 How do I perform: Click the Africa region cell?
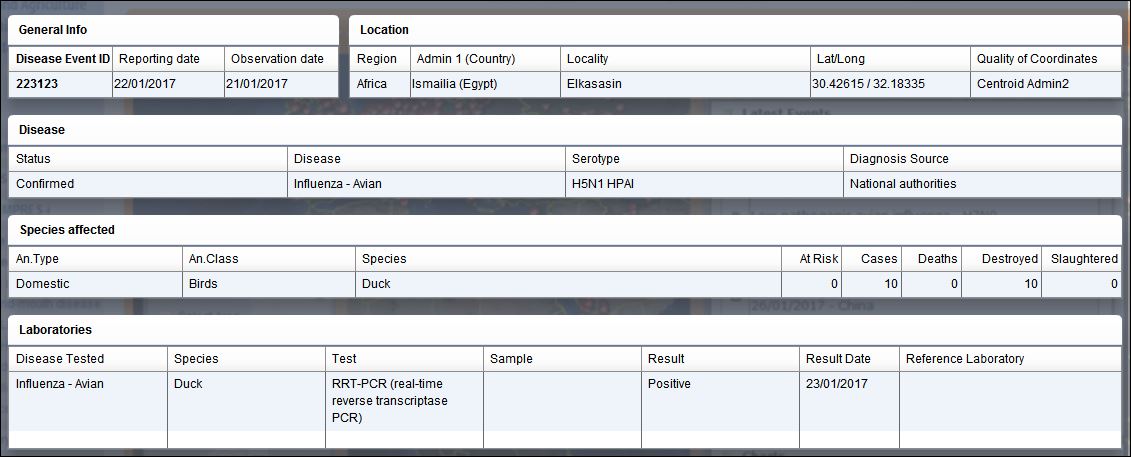tap(380, 84)
